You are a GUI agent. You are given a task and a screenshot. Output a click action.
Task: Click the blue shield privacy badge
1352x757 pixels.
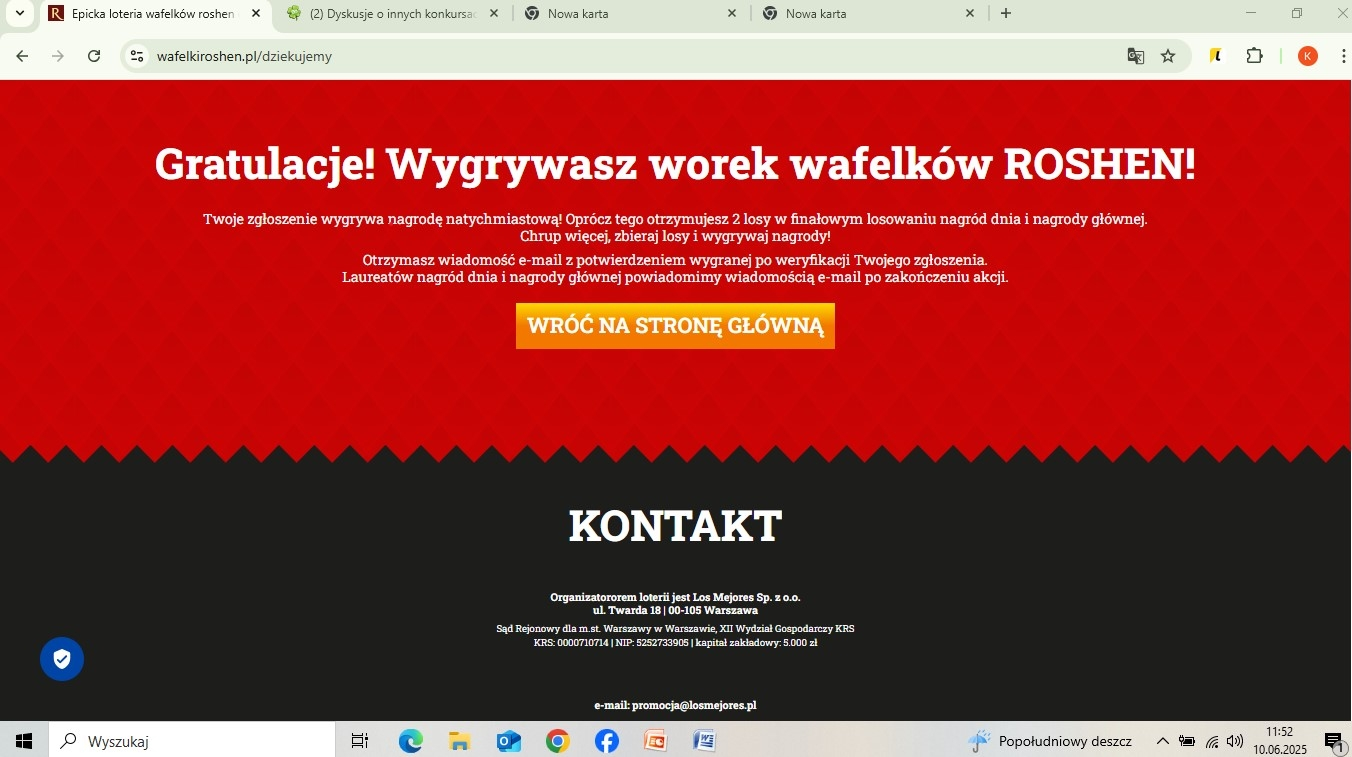tap(62, 659)
